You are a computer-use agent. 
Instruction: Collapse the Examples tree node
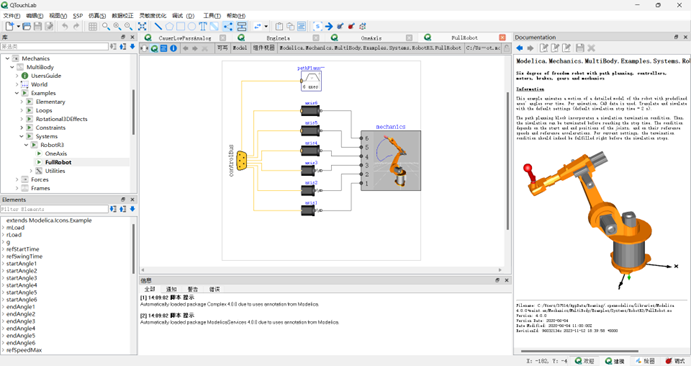[17, 93]
